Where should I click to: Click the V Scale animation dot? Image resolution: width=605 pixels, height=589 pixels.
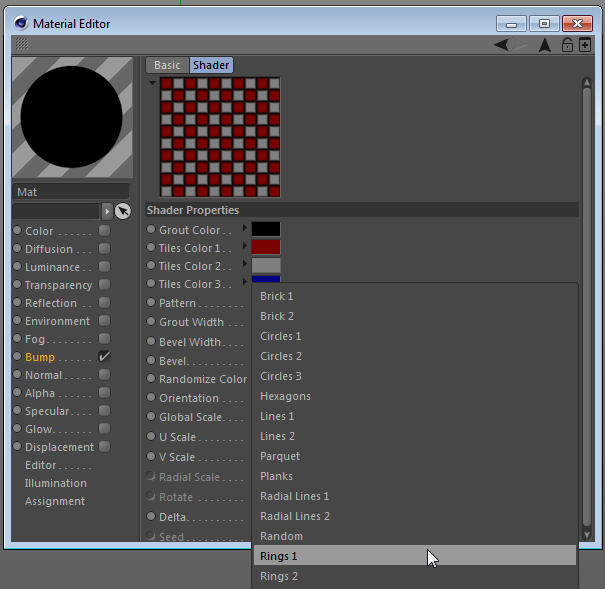(x=151, y=456)
